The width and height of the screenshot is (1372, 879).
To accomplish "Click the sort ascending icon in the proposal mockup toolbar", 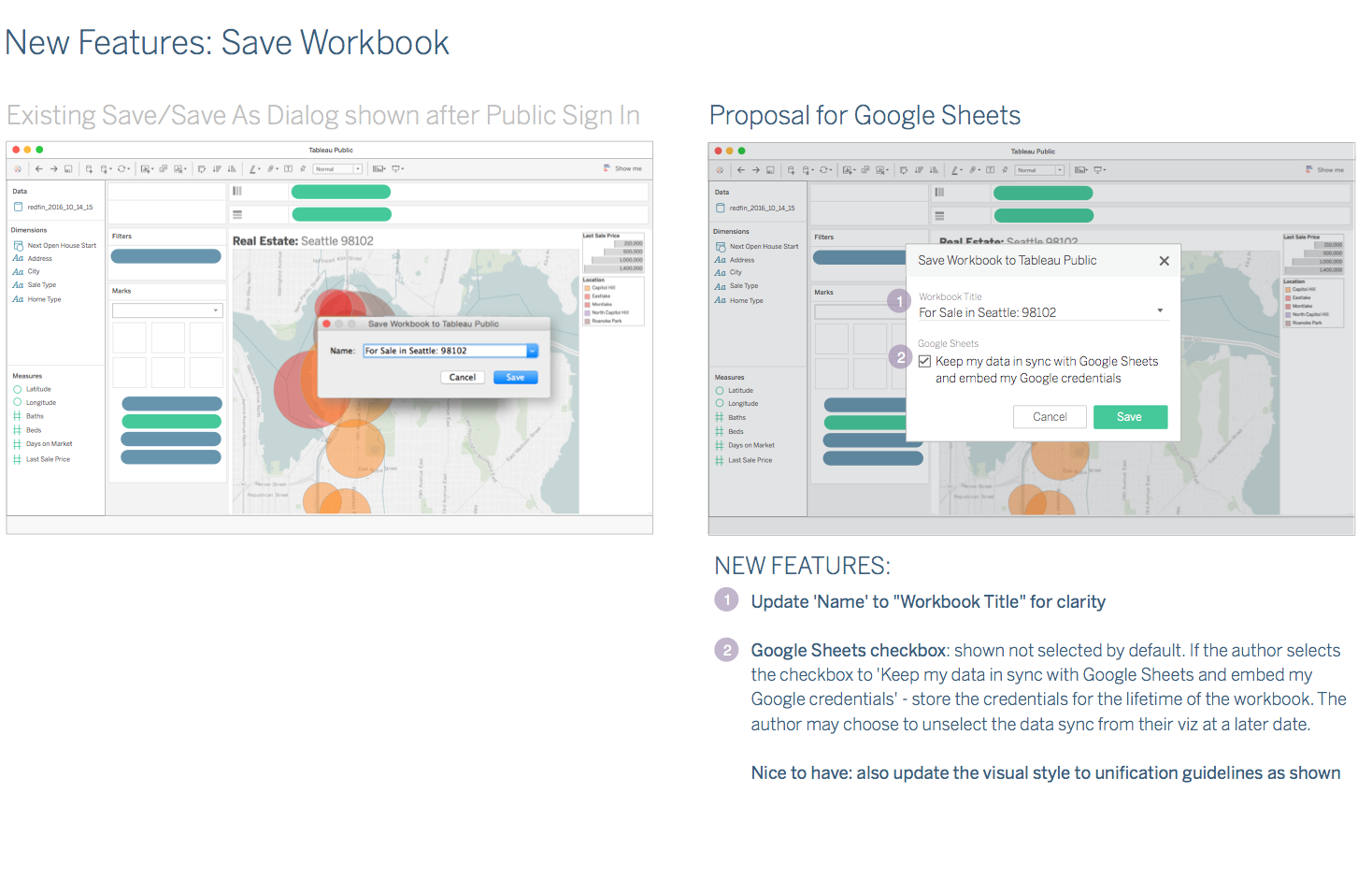I will point(919,170).
